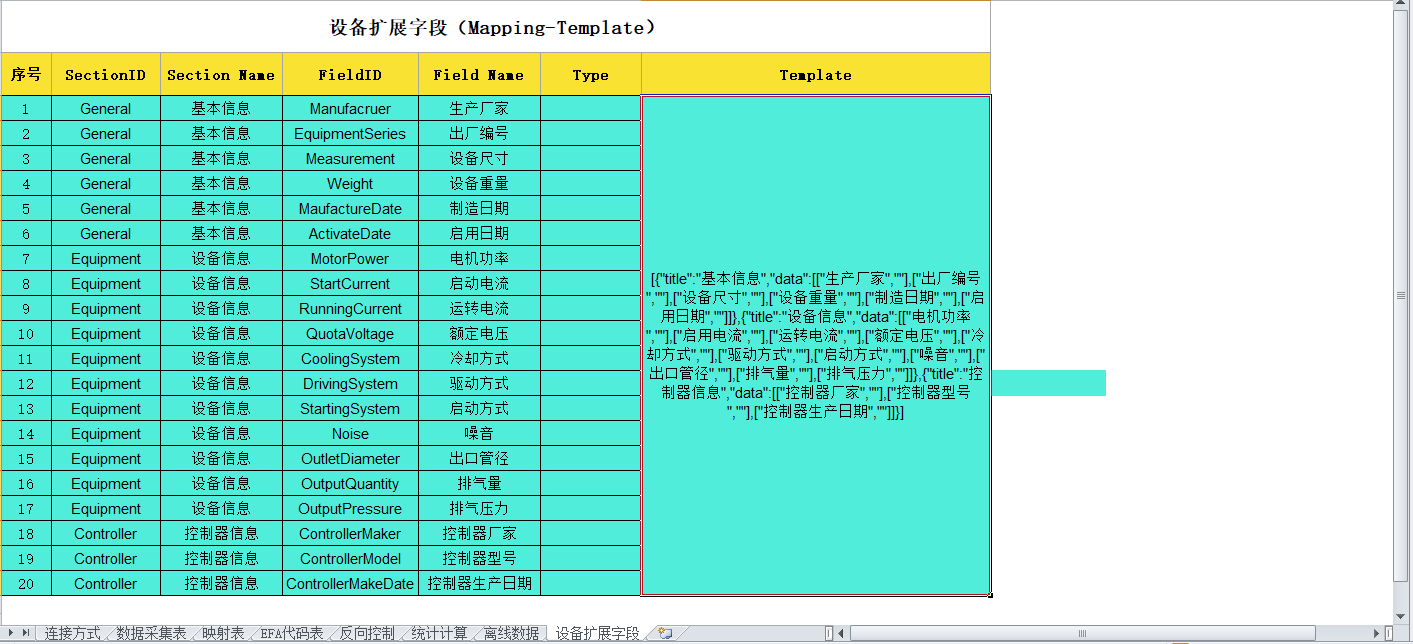
Task: Switch to the 统计计算 sheet tab
Action: [439, 633]
